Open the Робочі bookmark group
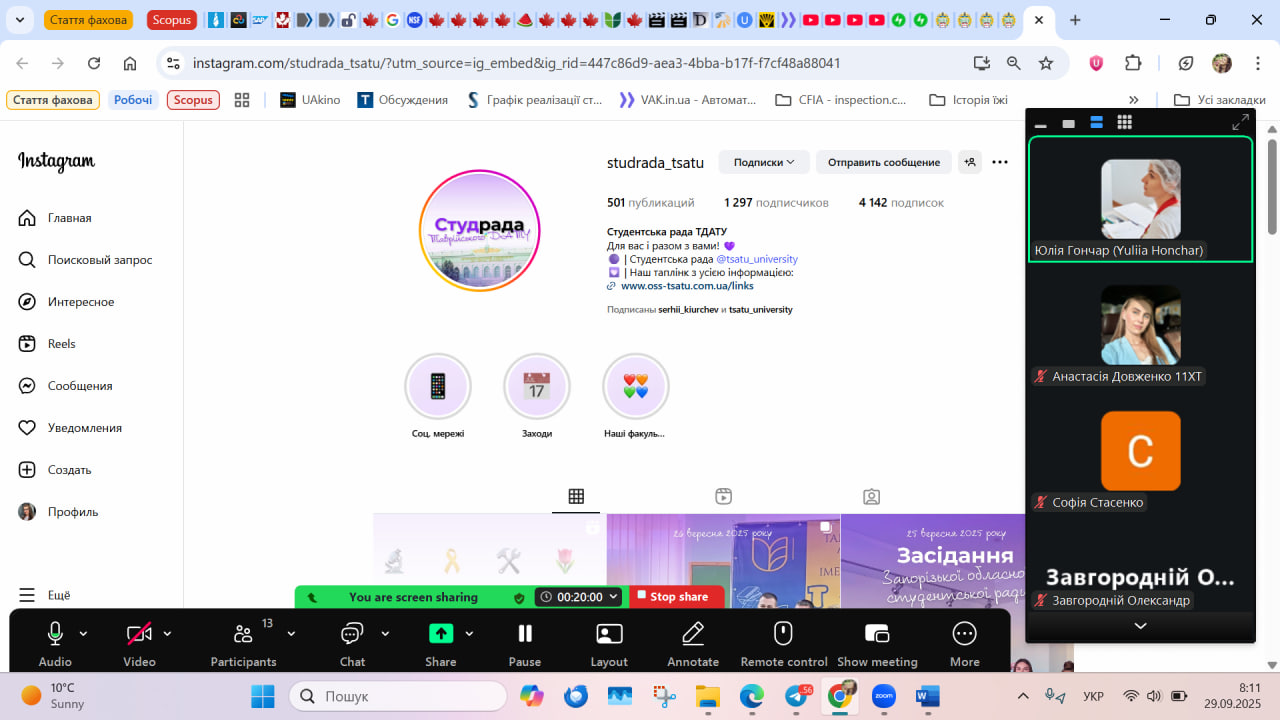The image size is (1280, 720). (133, 100)
